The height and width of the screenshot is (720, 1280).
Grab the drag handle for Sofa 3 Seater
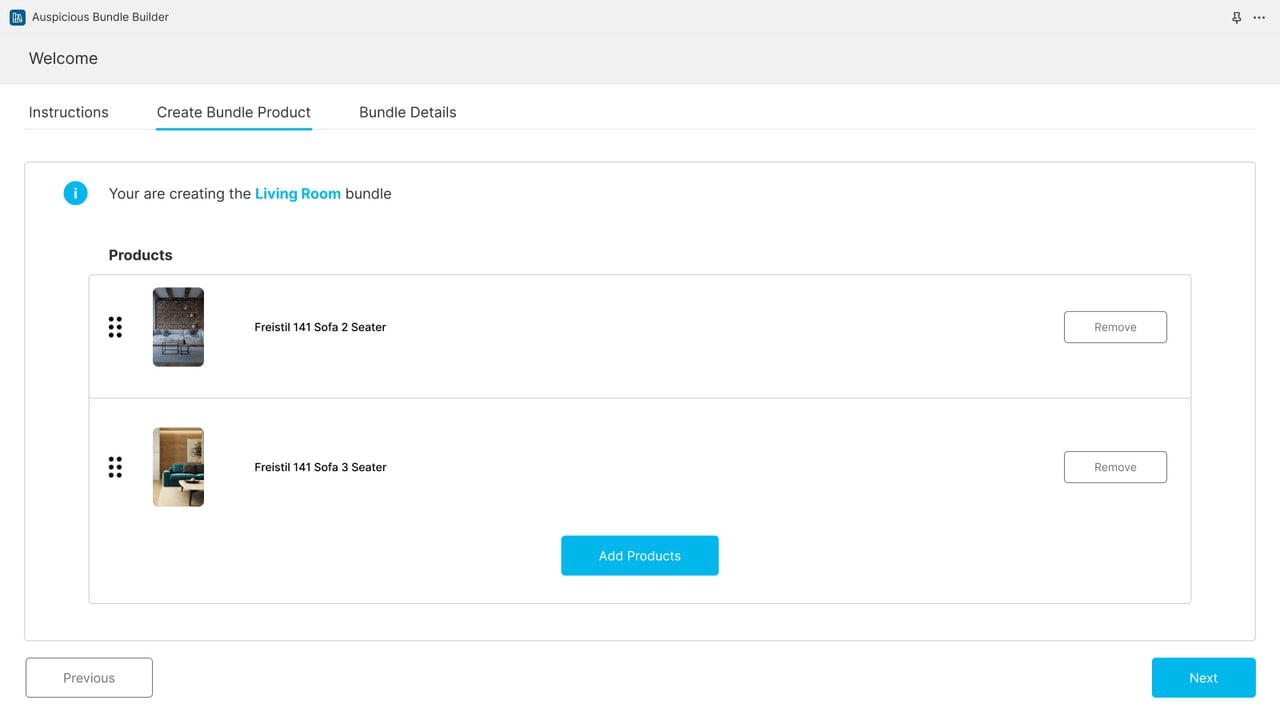click(x=115, y=467)
